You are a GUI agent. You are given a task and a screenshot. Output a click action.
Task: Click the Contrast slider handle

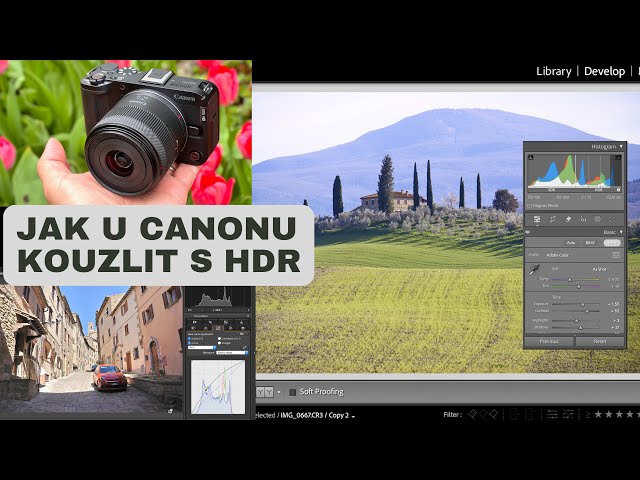(587, 311)
